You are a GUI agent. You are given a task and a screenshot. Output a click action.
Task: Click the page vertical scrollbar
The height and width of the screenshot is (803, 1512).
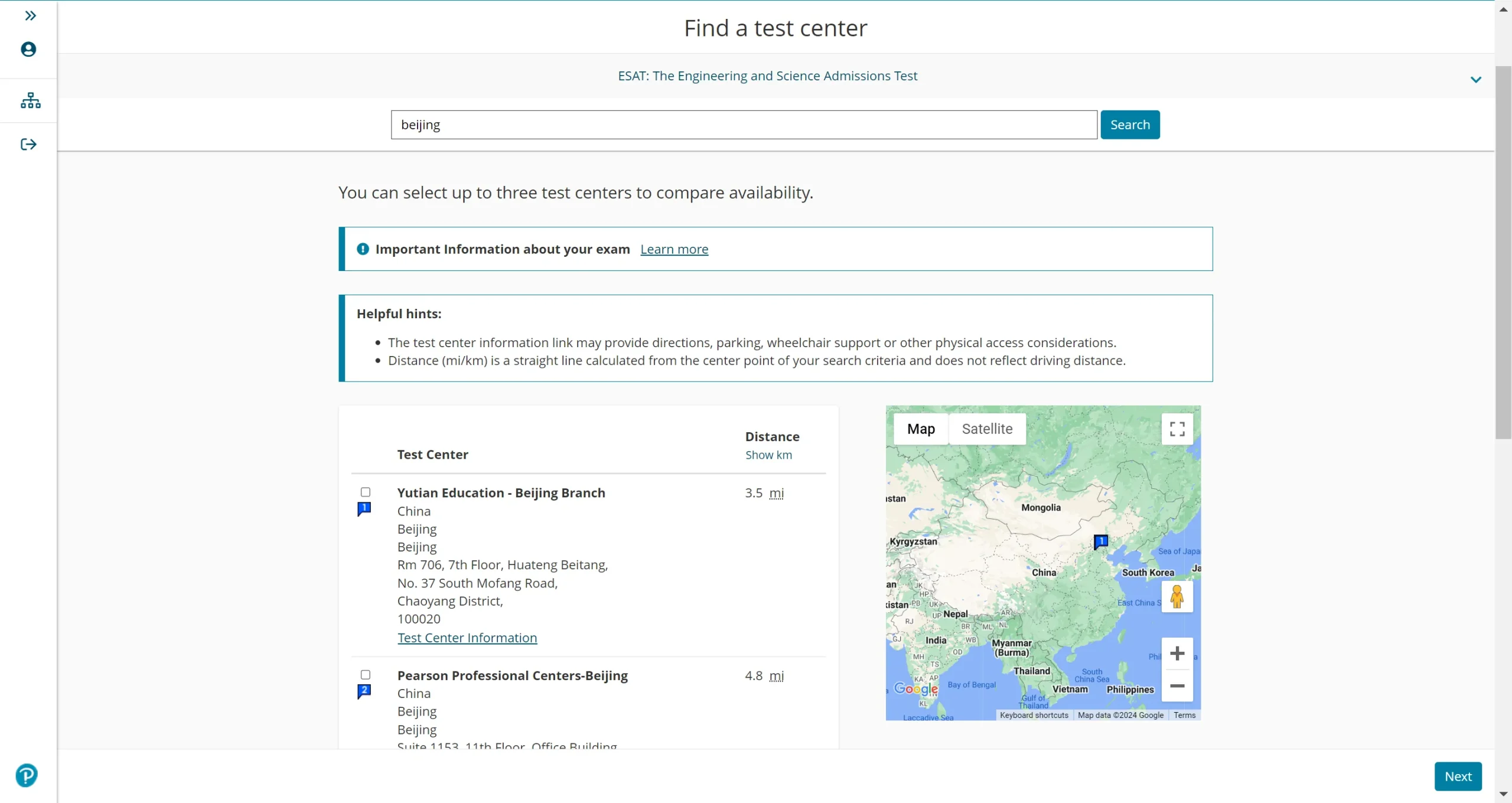tap(1503, 252)
